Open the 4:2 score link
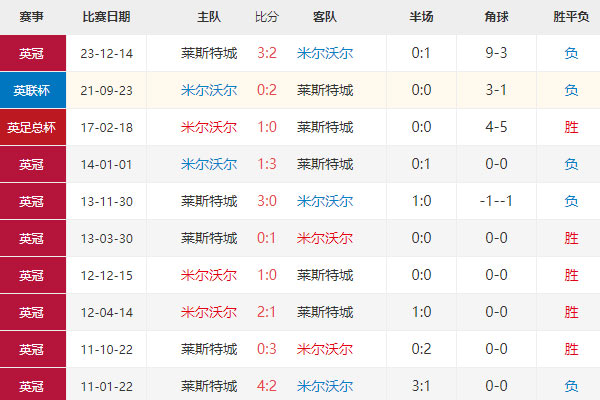This screenshot has height=400, width=600. [267, 386]
